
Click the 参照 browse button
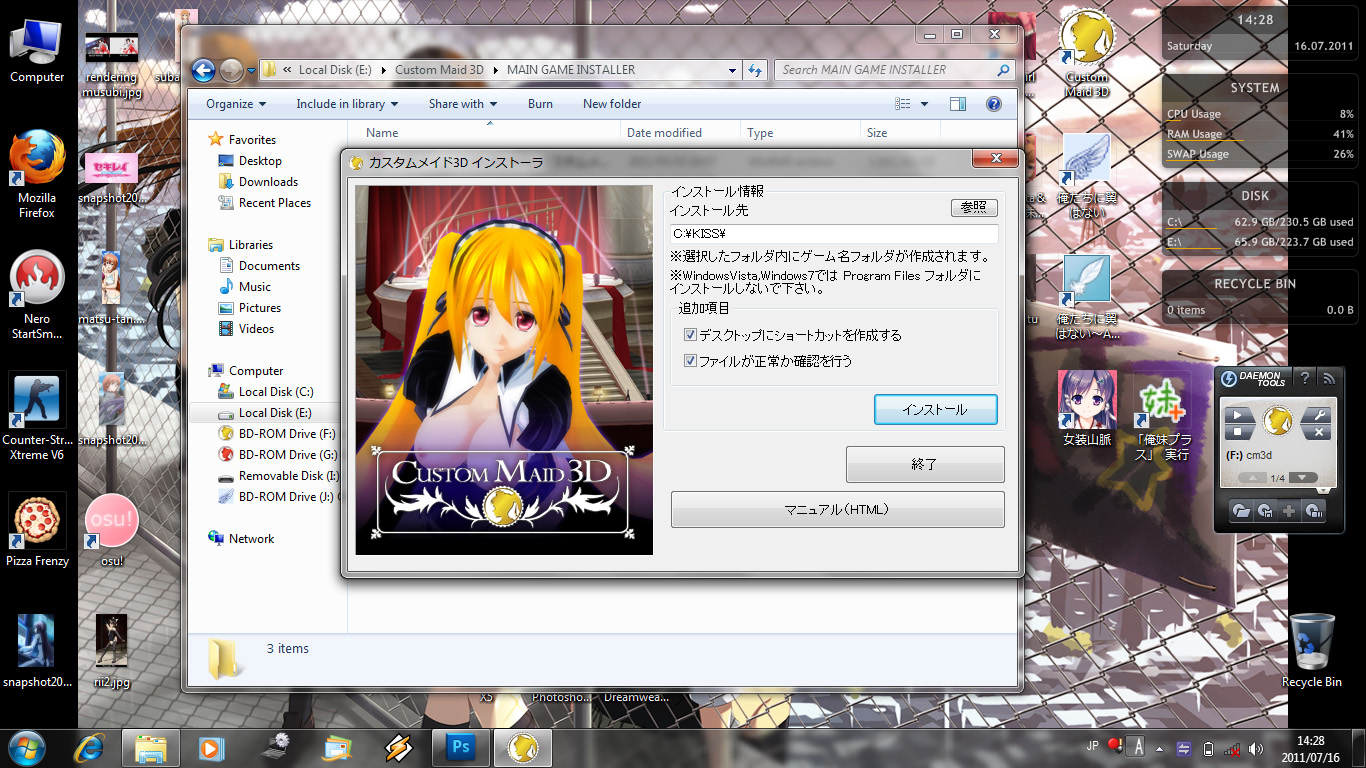pyautogui.click(x=974, y=208)
